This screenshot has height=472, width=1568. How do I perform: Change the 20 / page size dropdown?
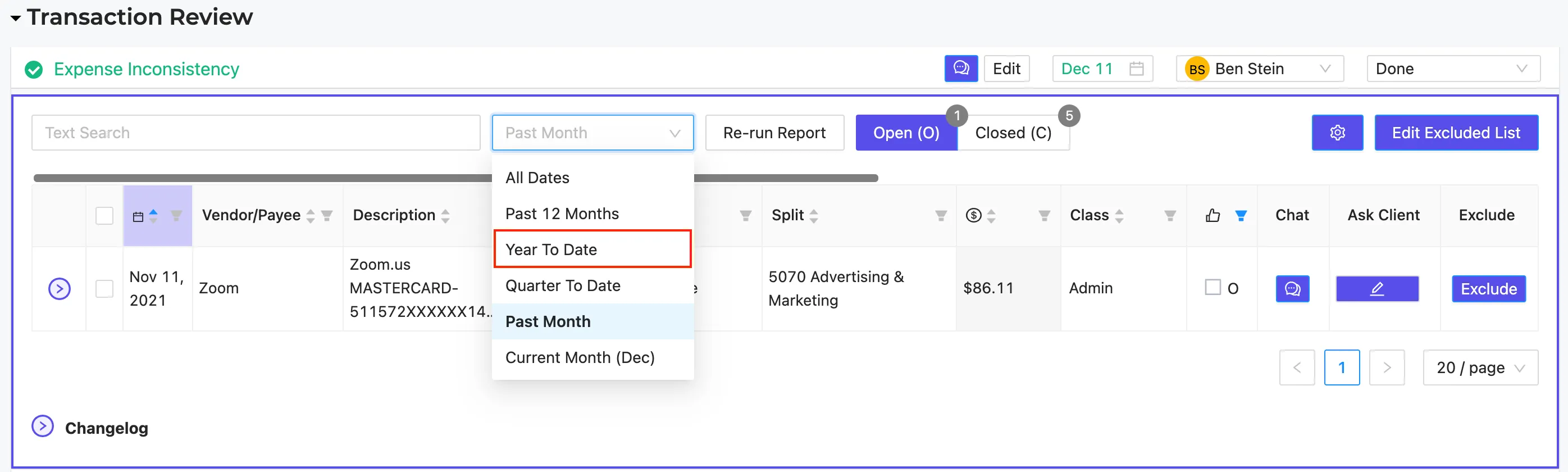(x=1480, y=368)
